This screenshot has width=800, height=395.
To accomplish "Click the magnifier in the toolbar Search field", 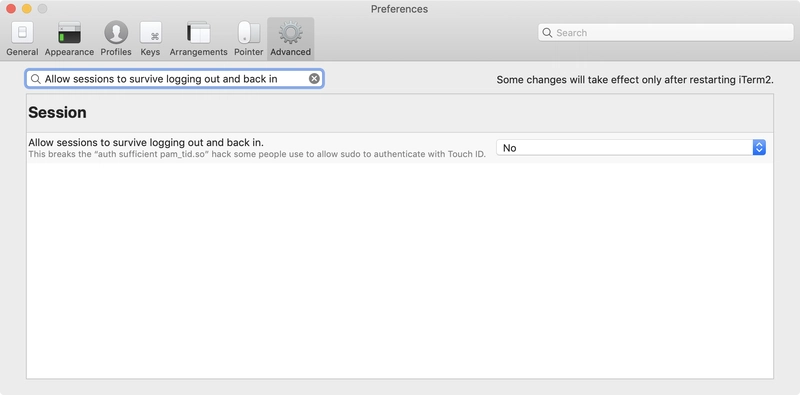I will [x=547, y=33].
